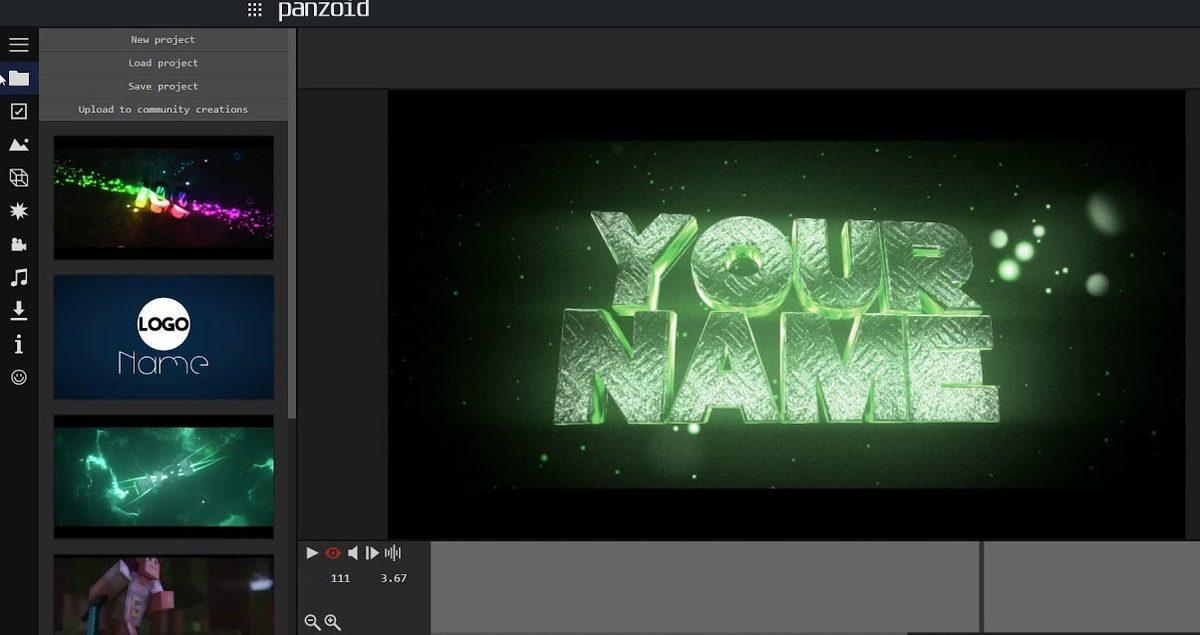Open the checkbox checklist sidebar icon
1200x635 pixels.
(18, 111)
